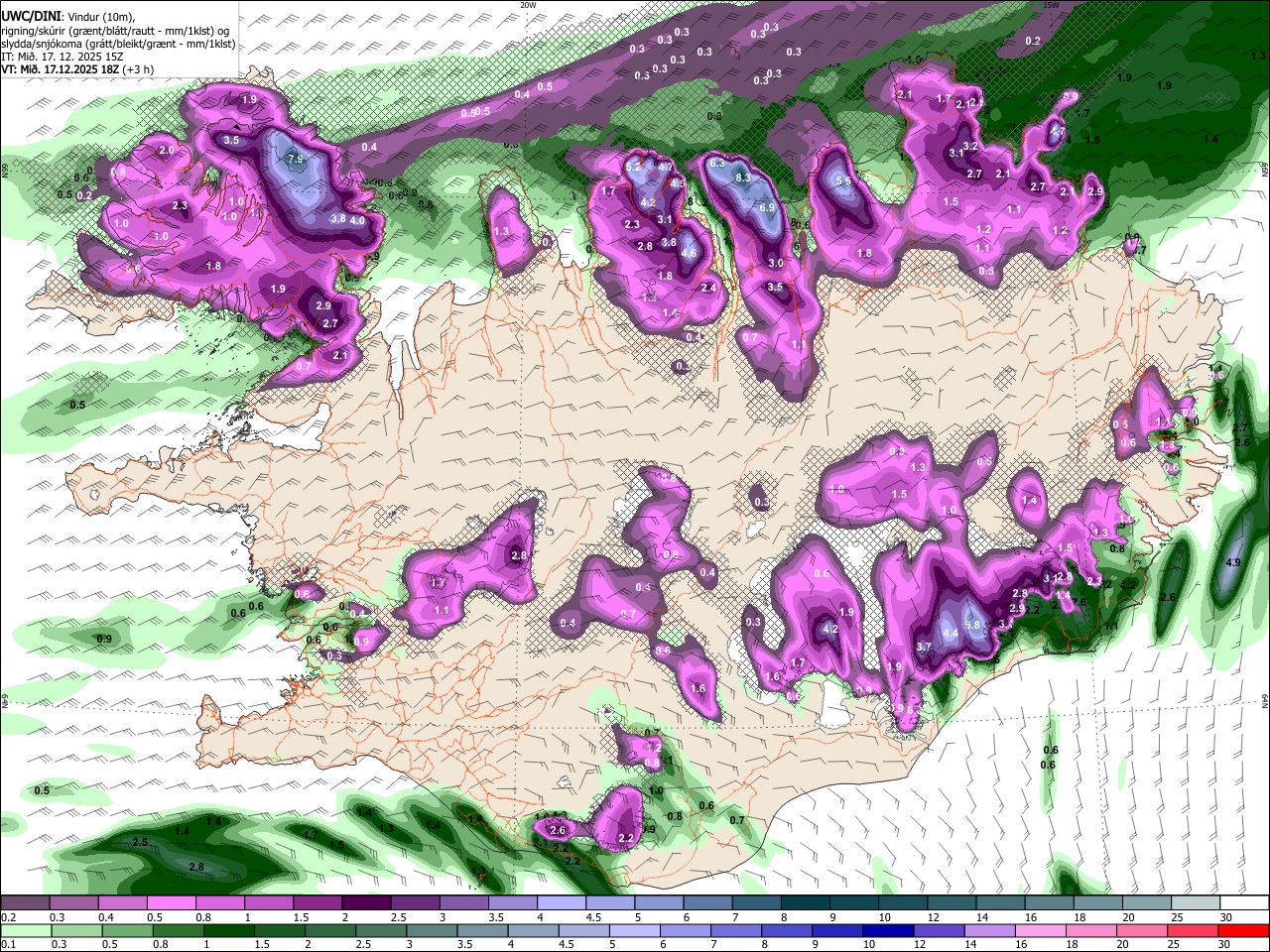This screenshot has width=1270, height=952.
Task: Select the pale green 0.1 swatch in lower legend
Action: click(25, 930)
